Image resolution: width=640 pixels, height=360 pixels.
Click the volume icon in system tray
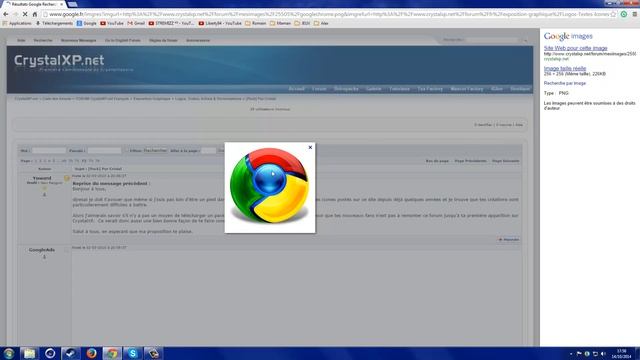(603, 354)
